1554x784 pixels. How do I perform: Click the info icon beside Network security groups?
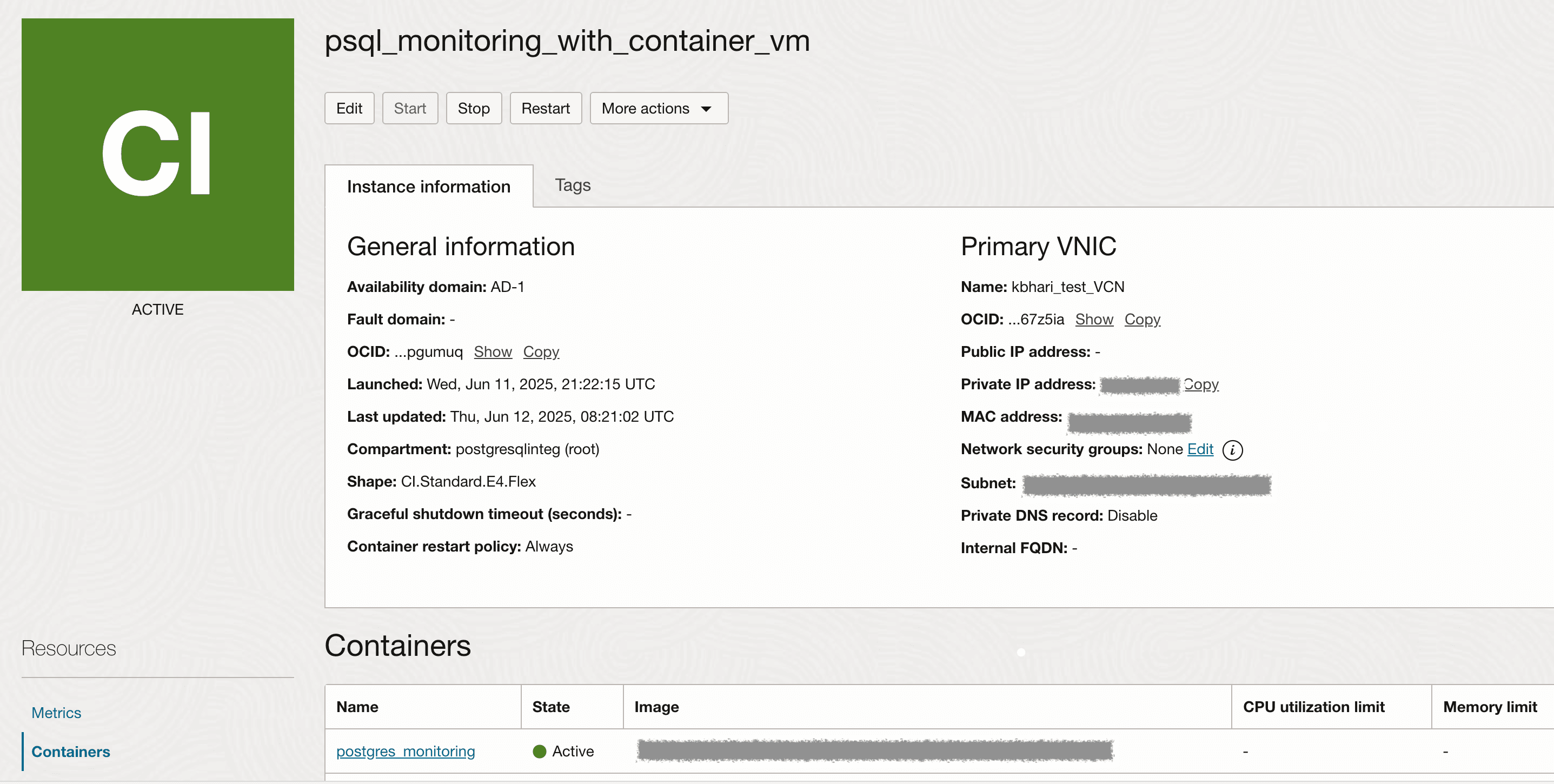[x=1232, y=450]
